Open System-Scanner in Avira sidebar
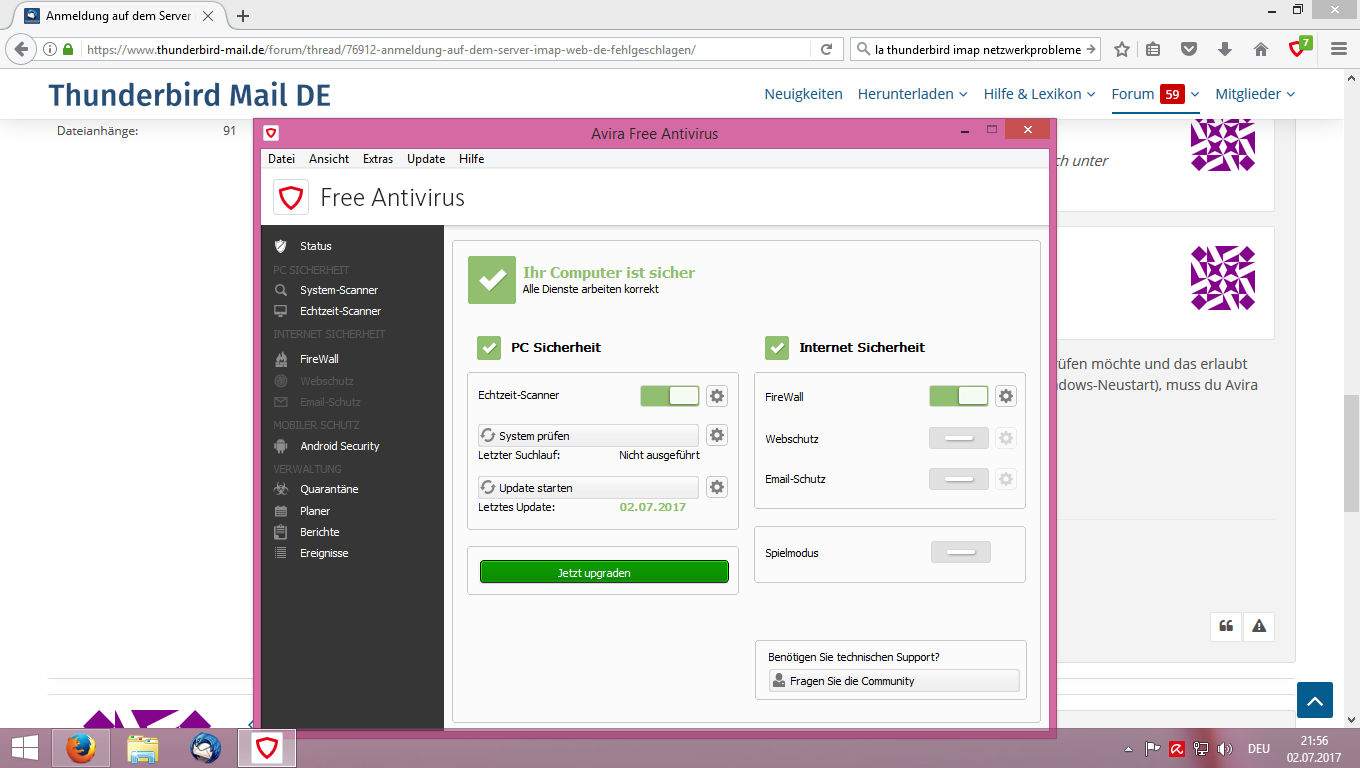The height and width of the screenshot is (768, 1360). [338, 290]
